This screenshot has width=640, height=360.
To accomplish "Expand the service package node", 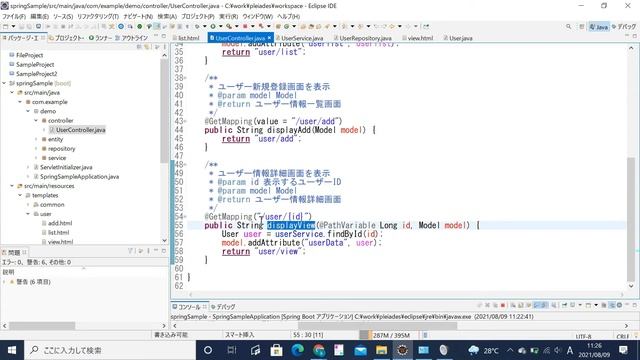I will (36, 158).
